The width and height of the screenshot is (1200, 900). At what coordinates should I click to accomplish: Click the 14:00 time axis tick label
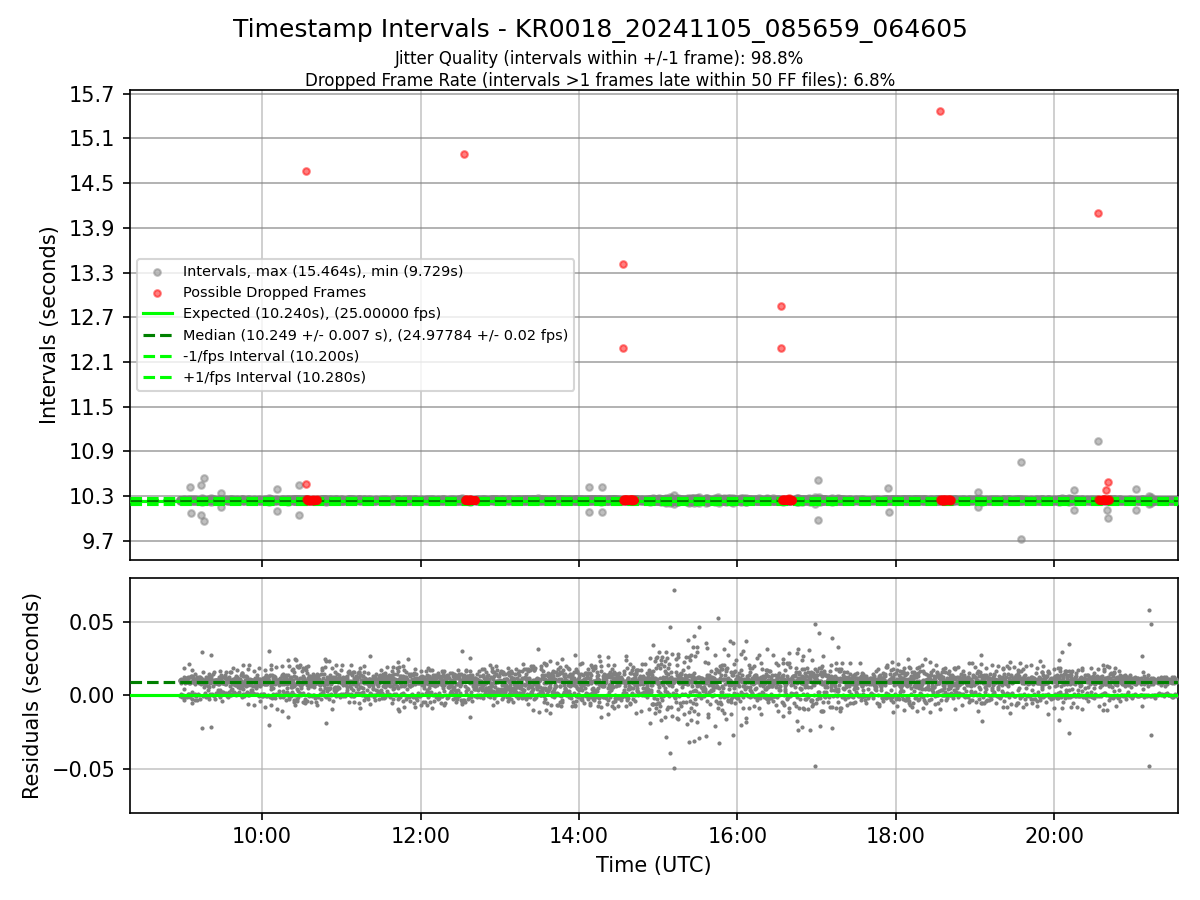[x=579, y=836]
